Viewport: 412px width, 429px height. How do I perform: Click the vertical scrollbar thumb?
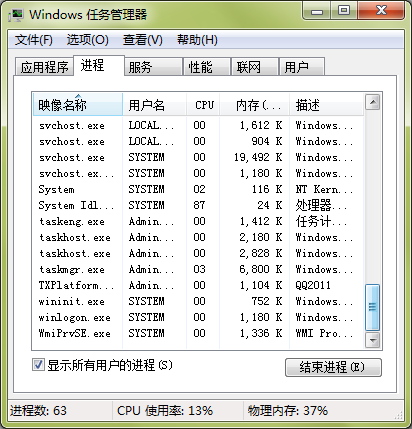(x=372, y=307)
